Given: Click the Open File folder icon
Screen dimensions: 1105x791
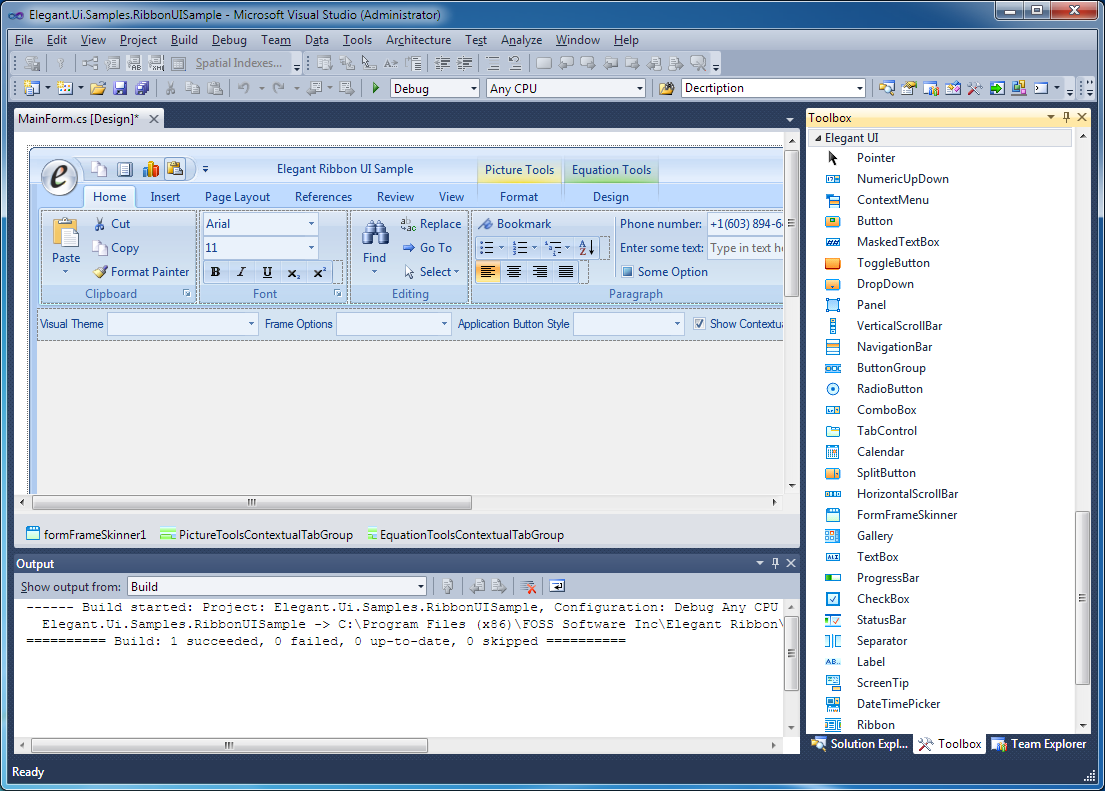Looking at the screenshot, I should click(98, 88).
